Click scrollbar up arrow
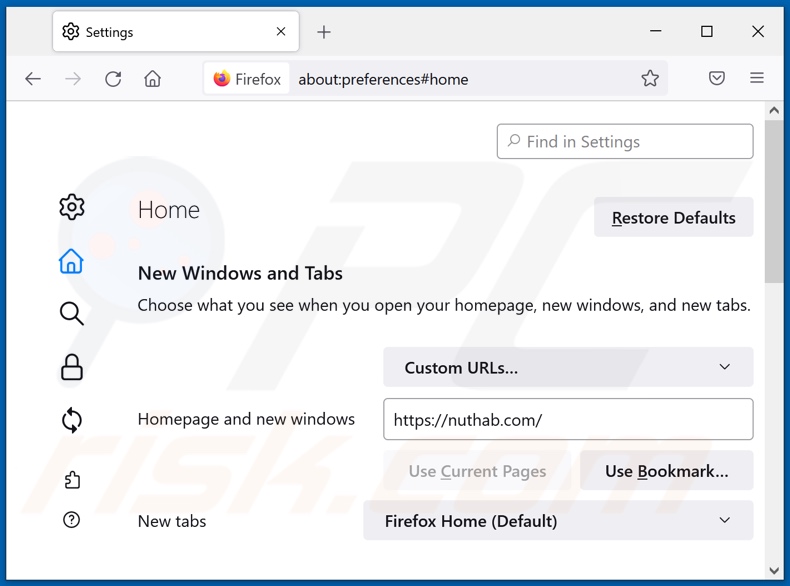The height and width of the screenshot is (586, 790). [774, 110]
